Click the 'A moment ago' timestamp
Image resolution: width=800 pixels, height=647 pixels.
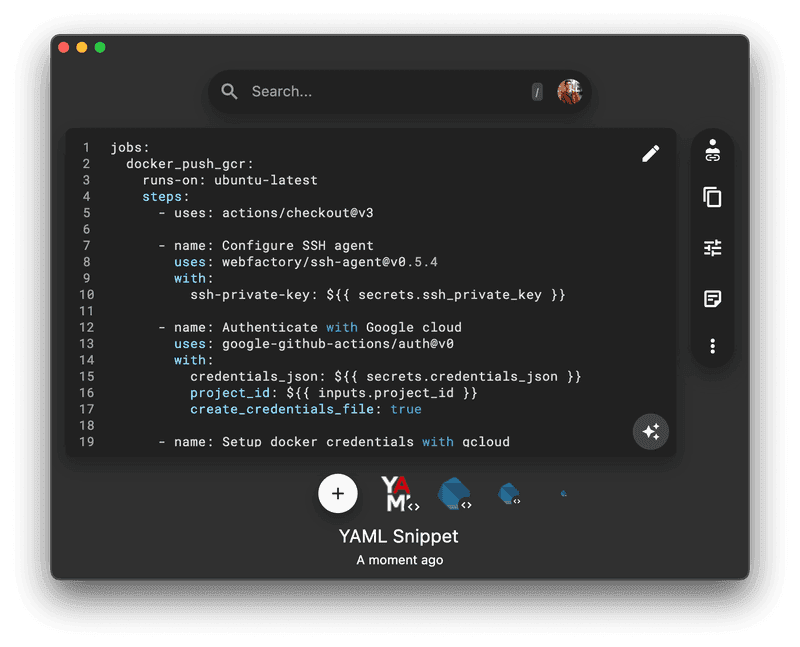[399, 560]
